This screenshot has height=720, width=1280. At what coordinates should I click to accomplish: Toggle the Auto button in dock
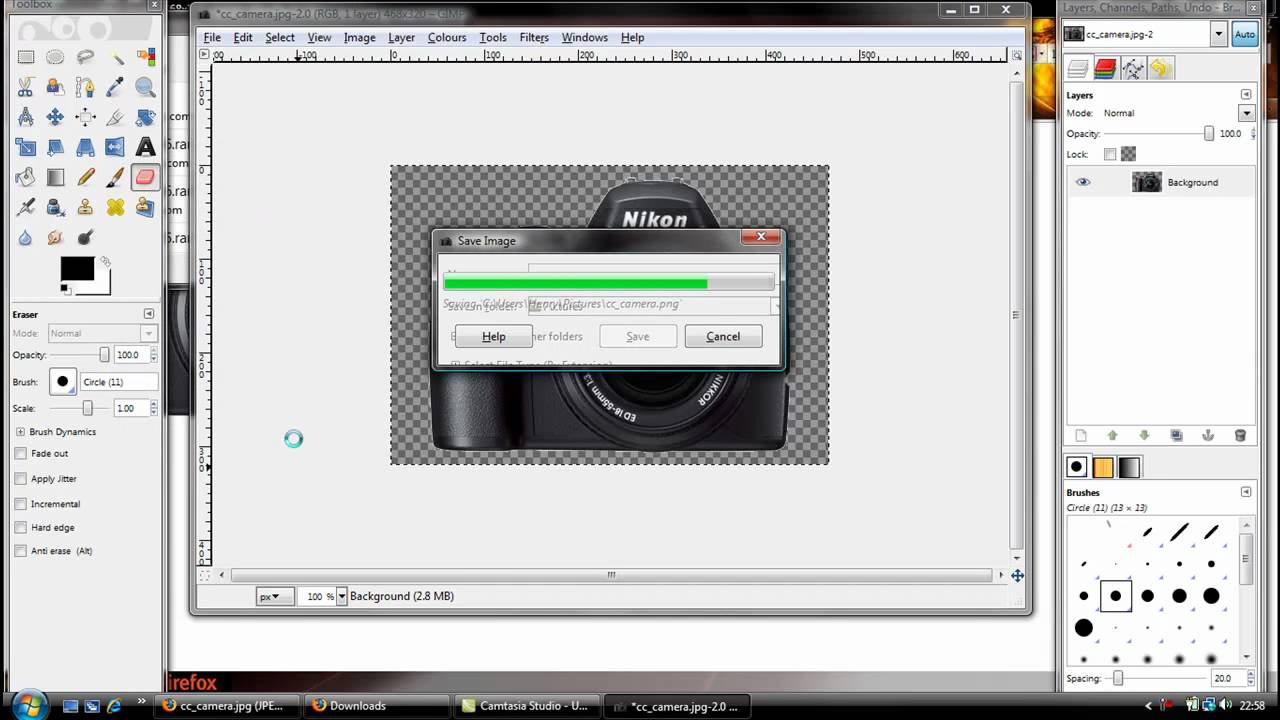1244,34
